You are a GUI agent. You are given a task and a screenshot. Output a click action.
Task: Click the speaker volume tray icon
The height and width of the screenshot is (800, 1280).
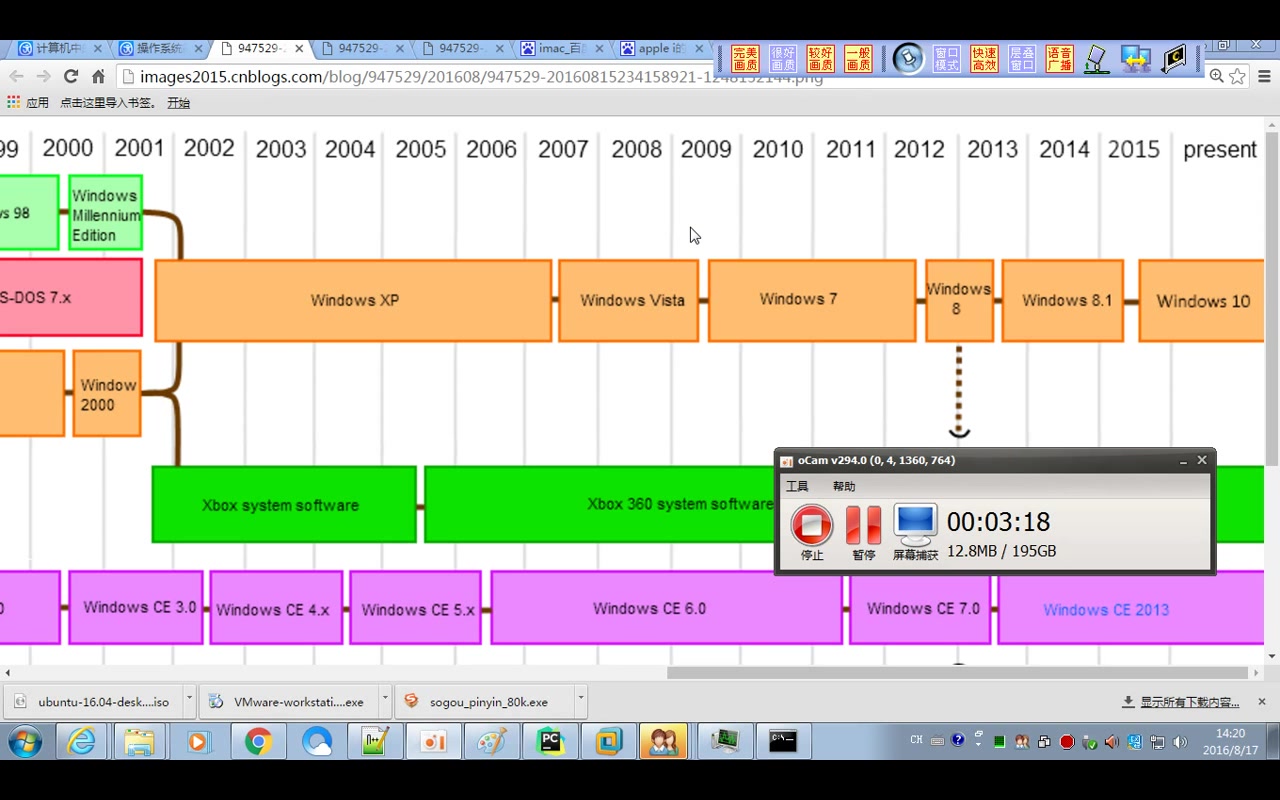pos(1181,742)
